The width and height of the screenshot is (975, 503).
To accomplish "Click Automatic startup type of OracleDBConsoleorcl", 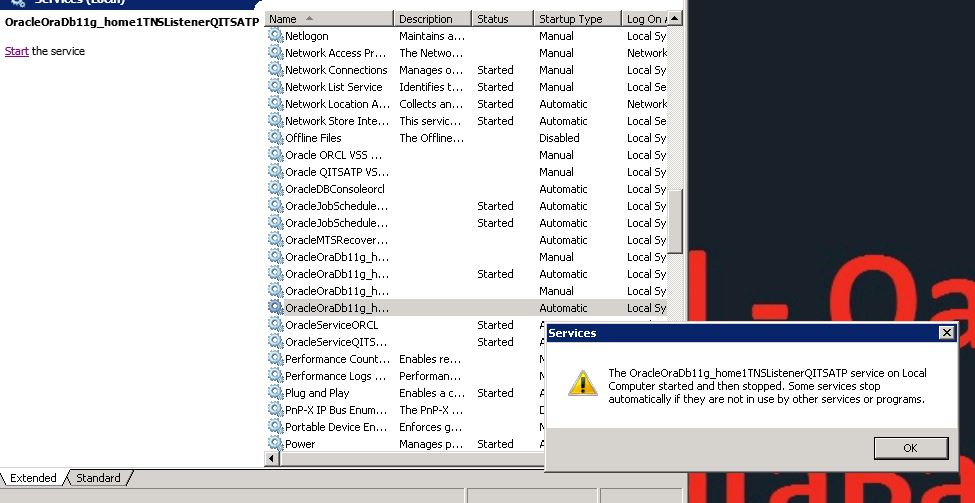I will pyautogui.click(x=563, y=189).
